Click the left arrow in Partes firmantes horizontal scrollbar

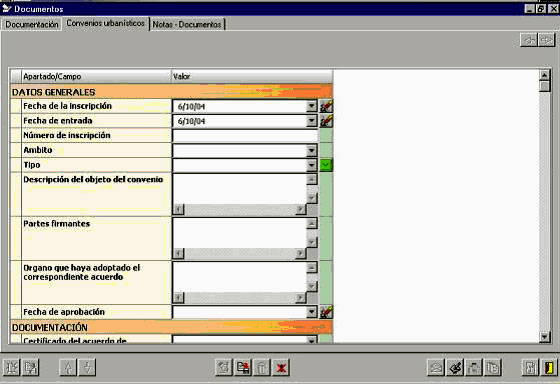[179, 254]
